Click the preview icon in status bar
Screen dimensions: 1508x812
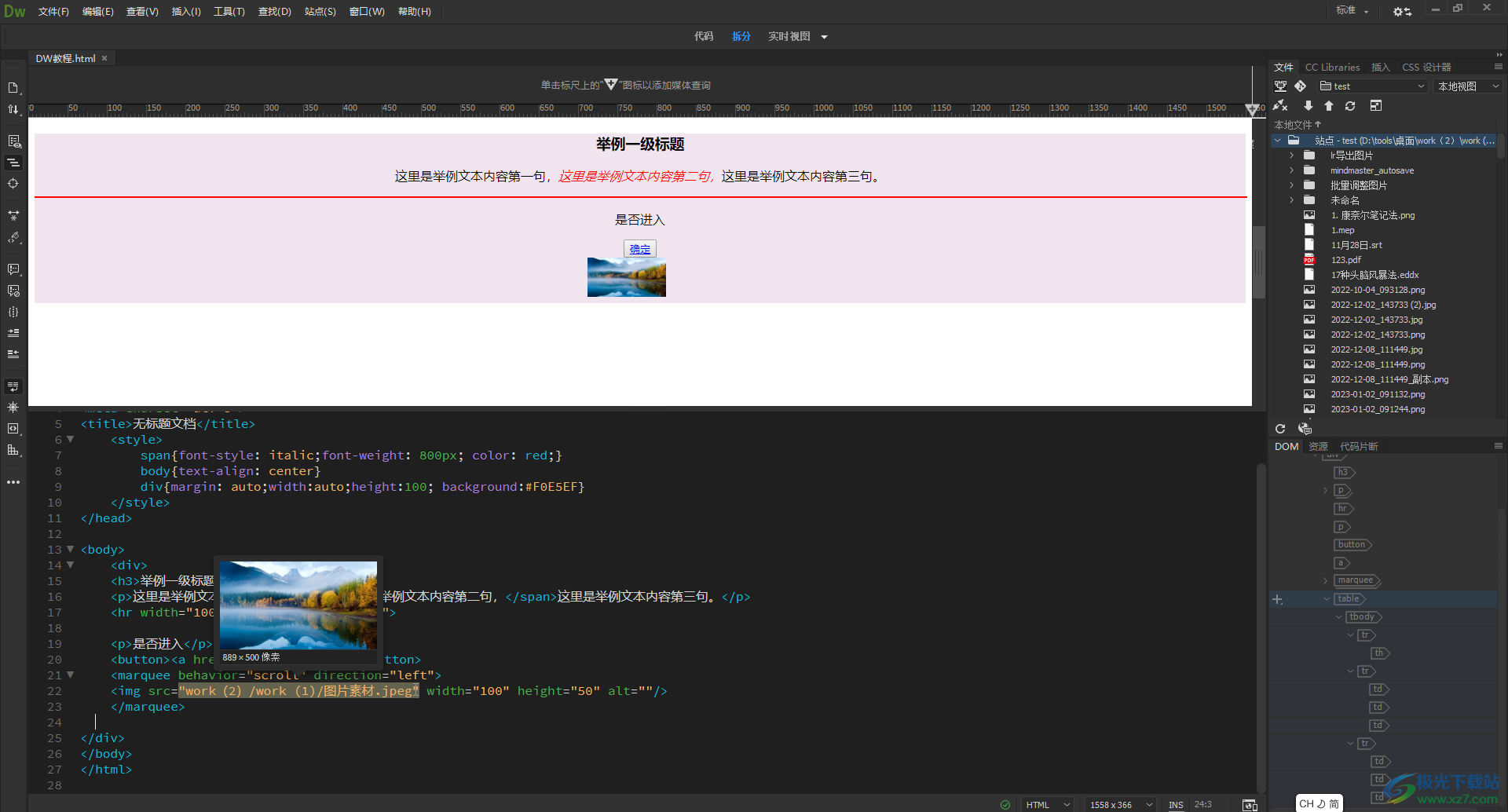point(1250,805)
